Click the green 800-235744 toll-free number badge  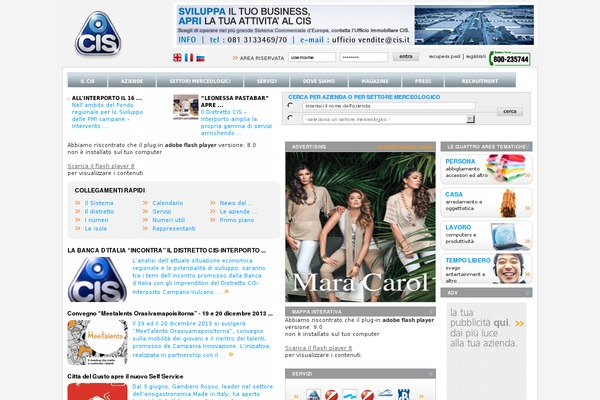(510, 59)
